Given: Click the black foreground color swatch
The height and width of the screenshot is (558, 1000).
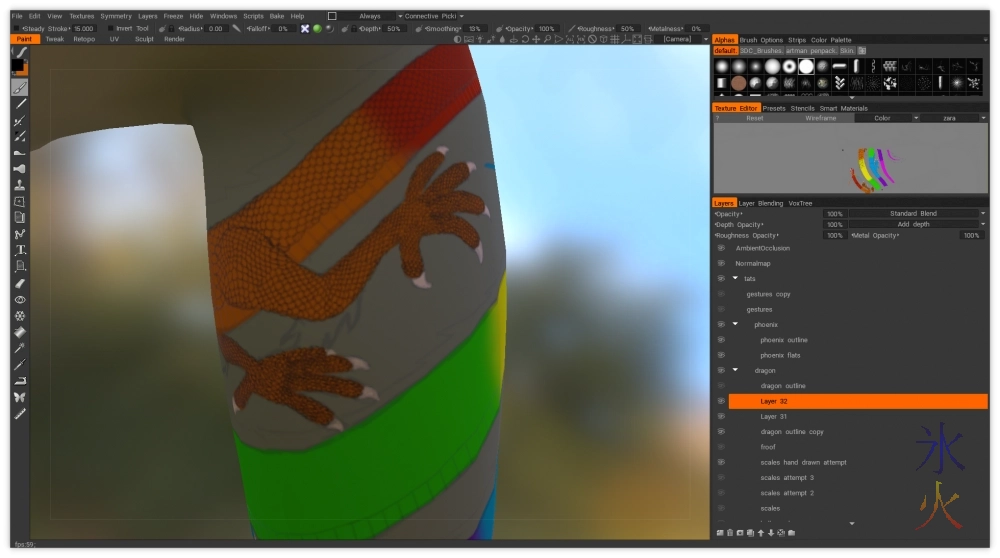Looking at the screenshot, I should (17, 65).
